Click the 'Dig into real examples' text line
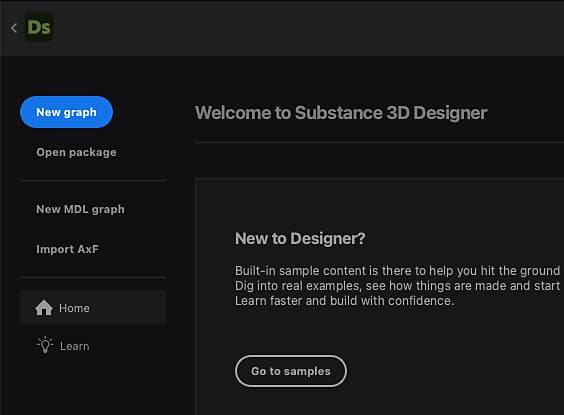Viewport: 564px width, 415px height. (397, 286)
